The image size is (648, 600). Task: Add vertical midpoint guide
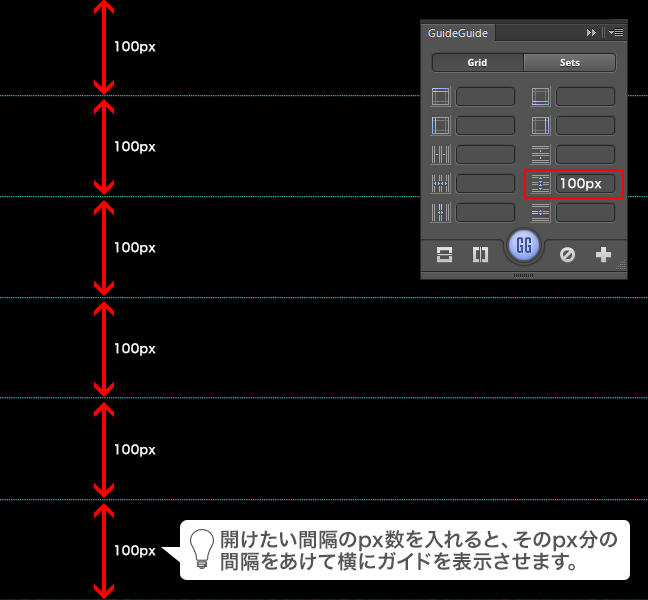coord(480,255)
